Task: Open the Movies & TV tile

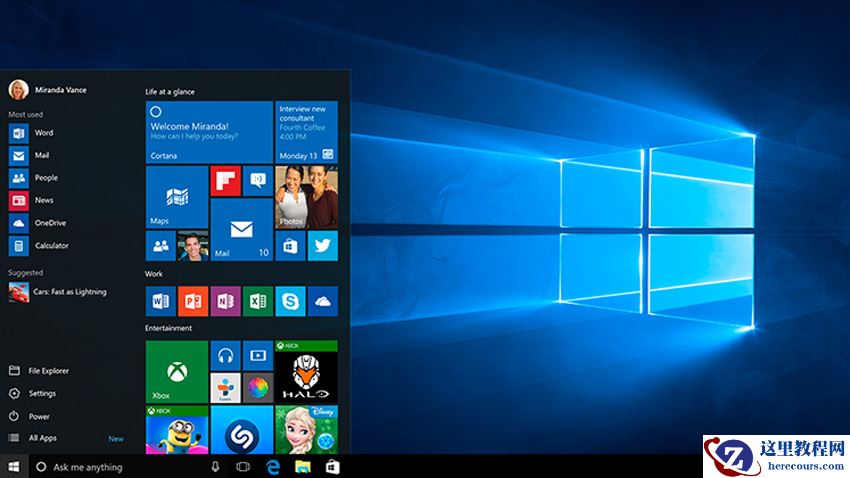Action: click(258, 356)
